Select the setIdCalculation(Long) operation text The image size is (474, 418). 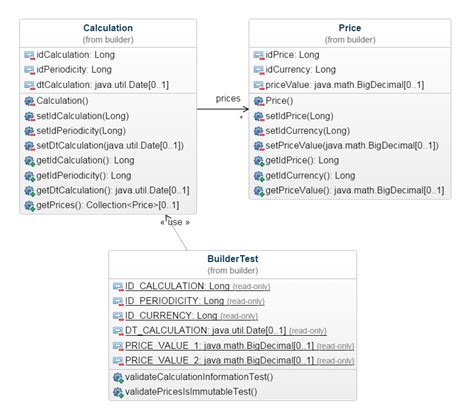point(83,116)
